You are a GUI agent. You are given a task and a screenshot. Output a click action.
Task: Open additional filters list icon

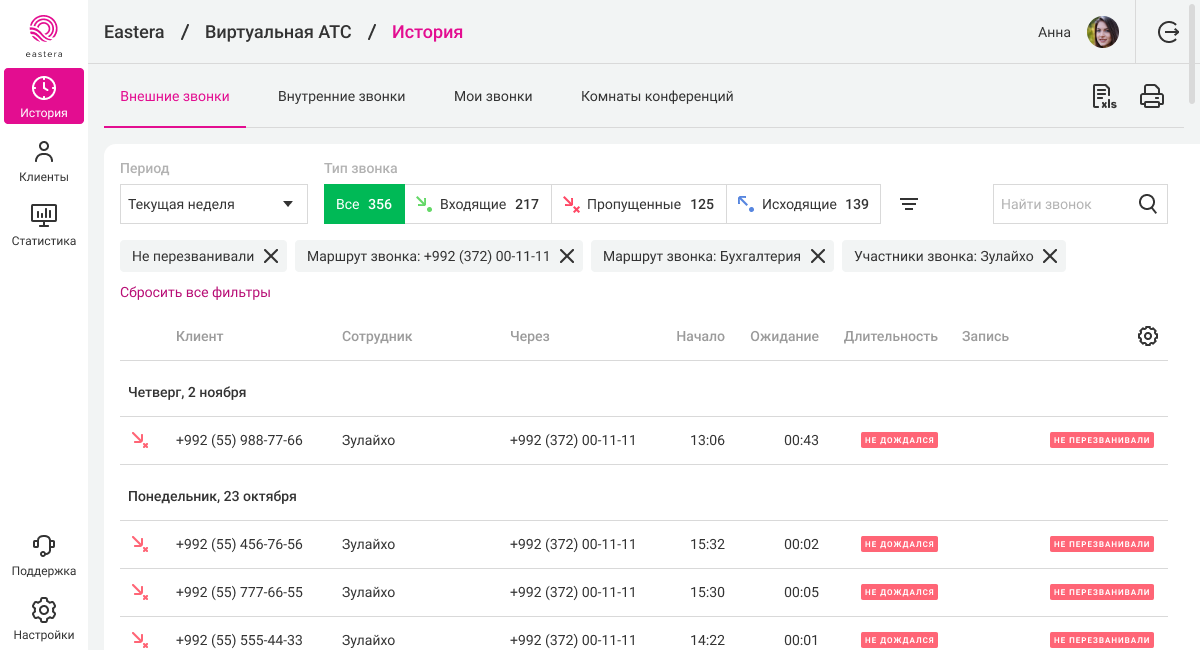pyautogui.click(x=908, y=204)
